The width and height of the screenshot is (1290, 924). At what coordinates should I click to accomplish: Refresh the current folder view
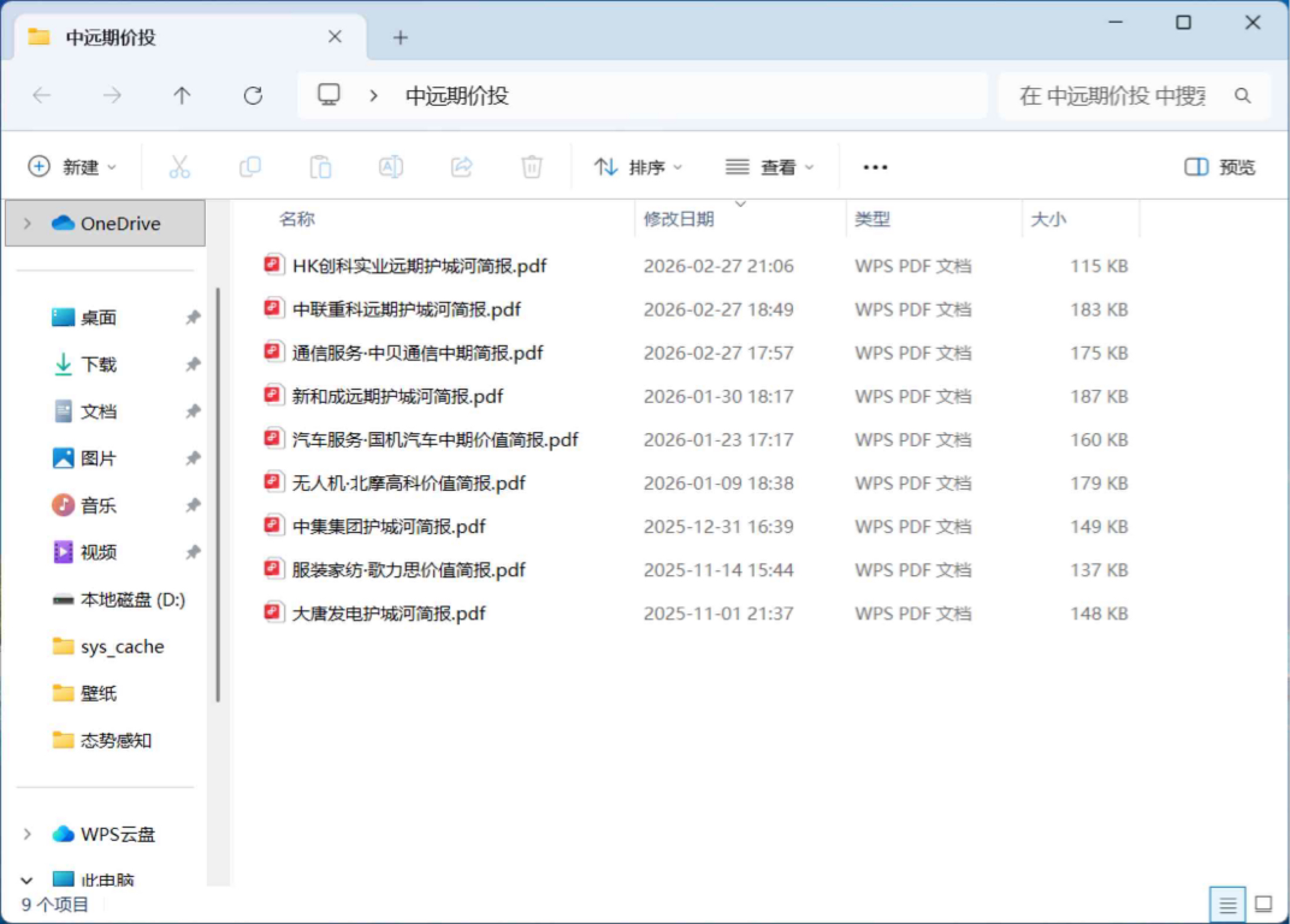253,96
